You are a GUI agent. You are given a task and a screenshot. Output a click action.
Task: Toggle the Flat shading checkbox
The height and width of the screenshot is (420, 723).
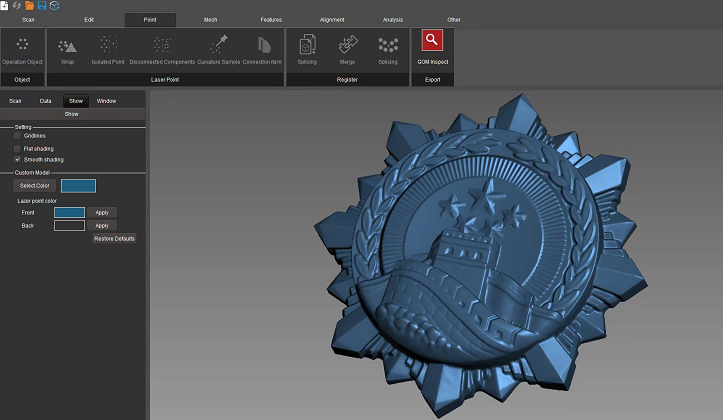click(18, 149)
